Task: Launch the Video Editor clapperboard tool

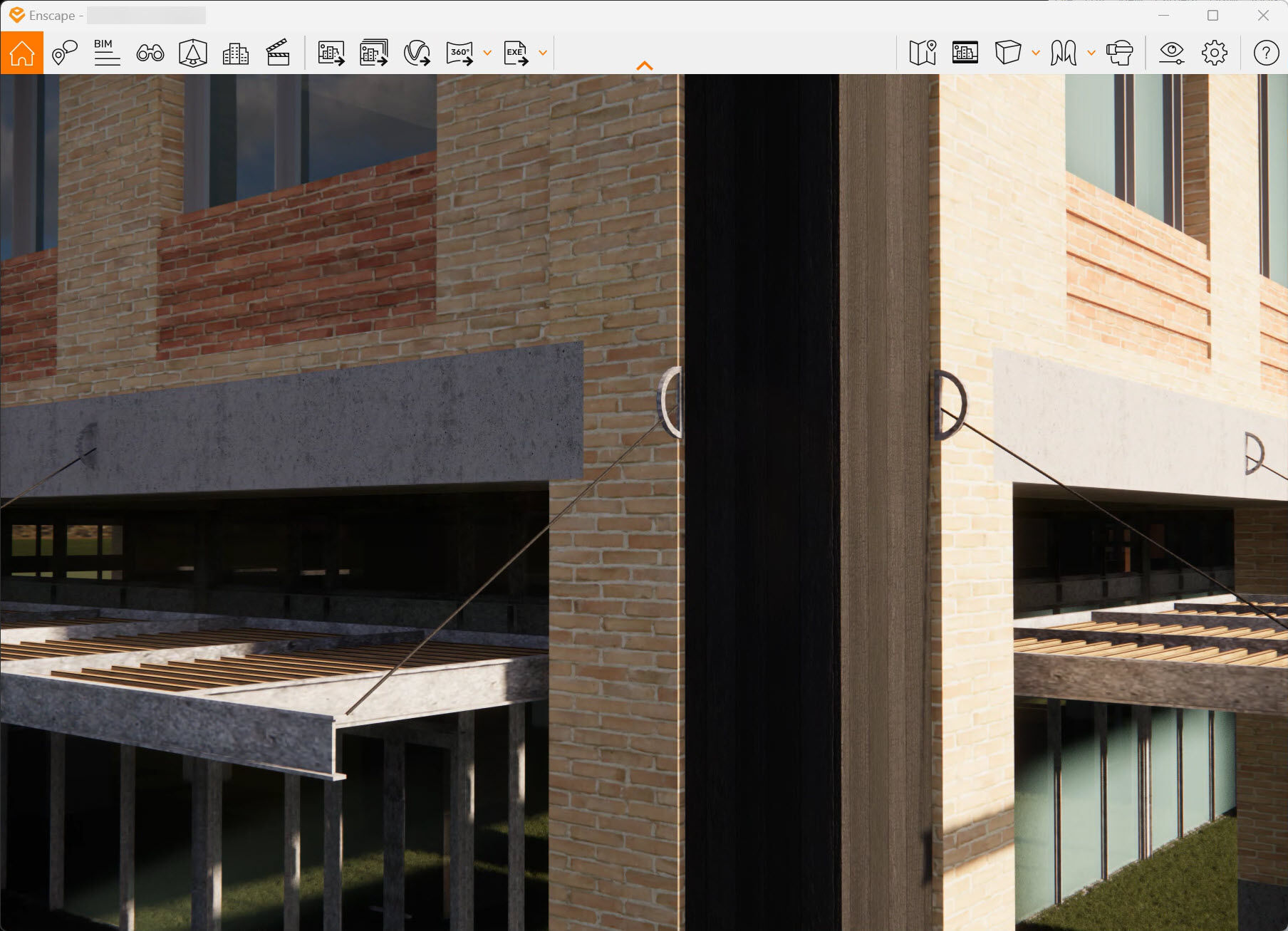Action: click(x=278, y=52)
